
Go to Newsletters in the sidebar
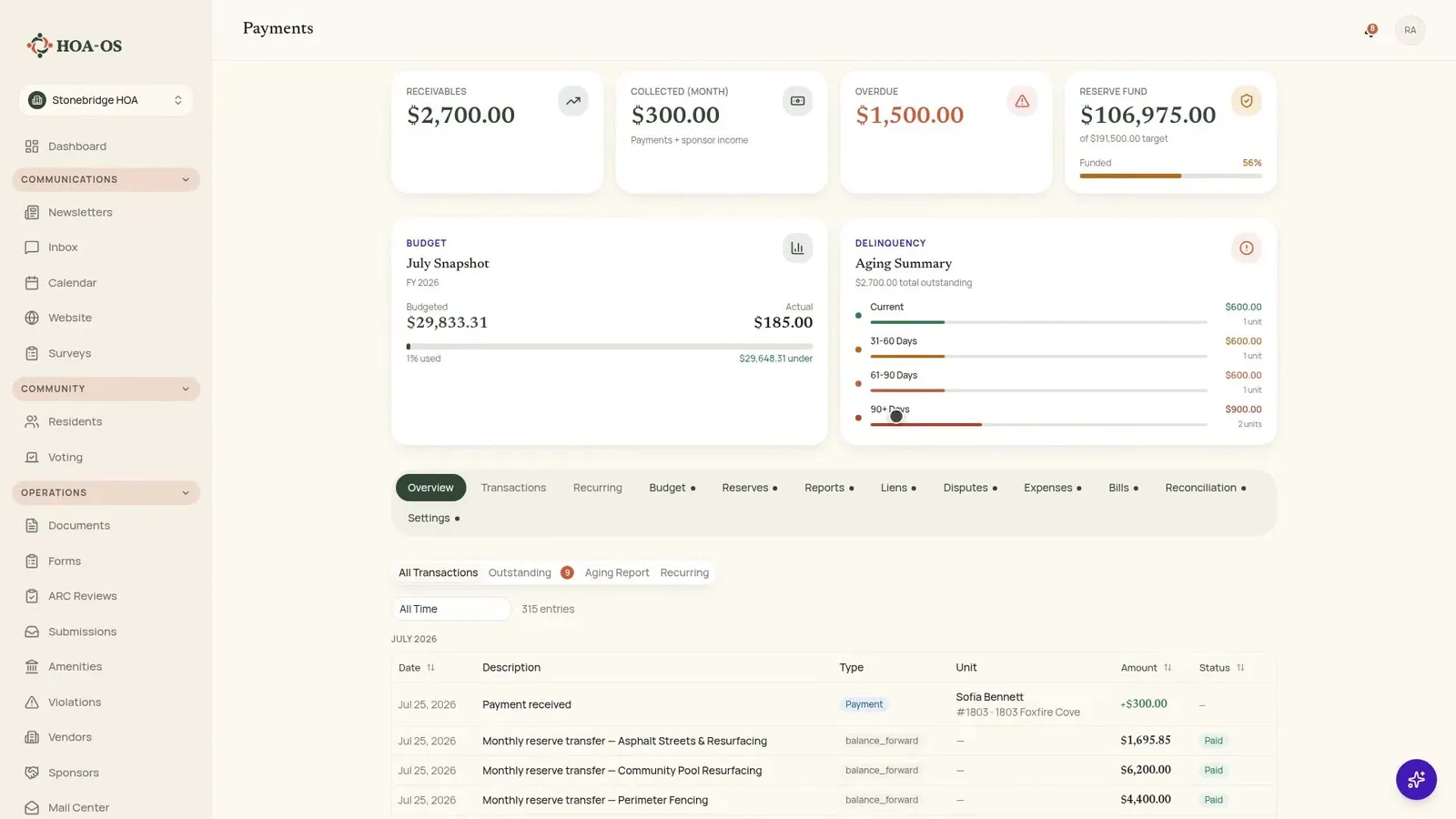coord(106,212)
